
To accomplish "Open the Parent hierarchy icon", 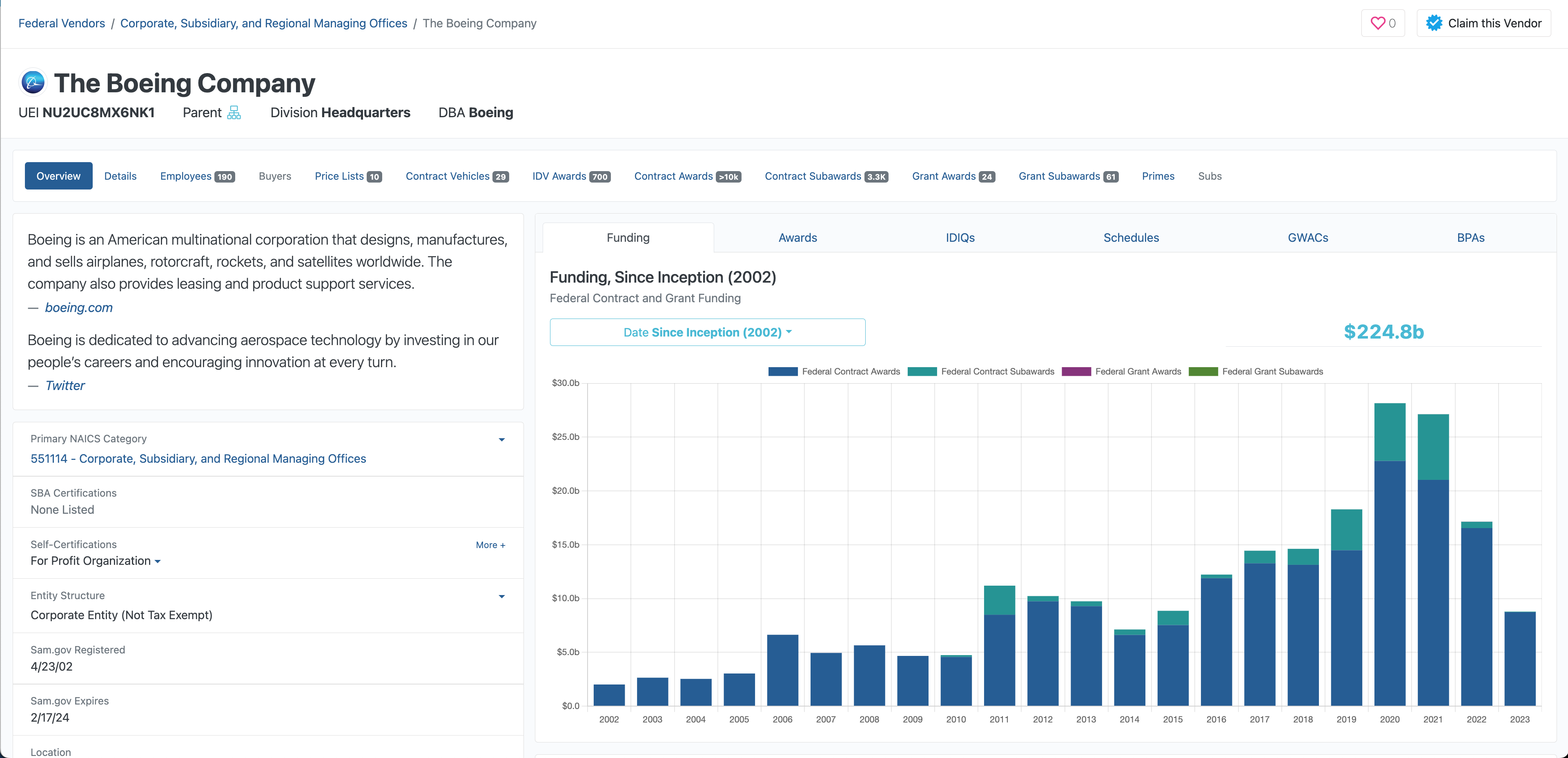I will [x=234, y=113].
